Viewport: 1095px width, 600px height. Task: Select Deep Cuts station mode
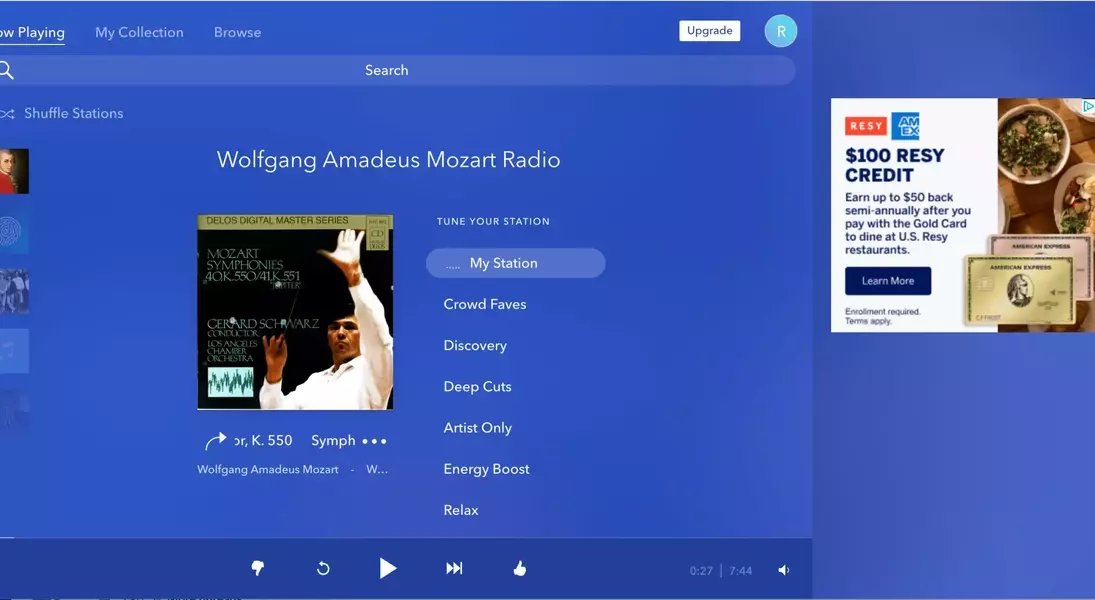click(477, 386)
